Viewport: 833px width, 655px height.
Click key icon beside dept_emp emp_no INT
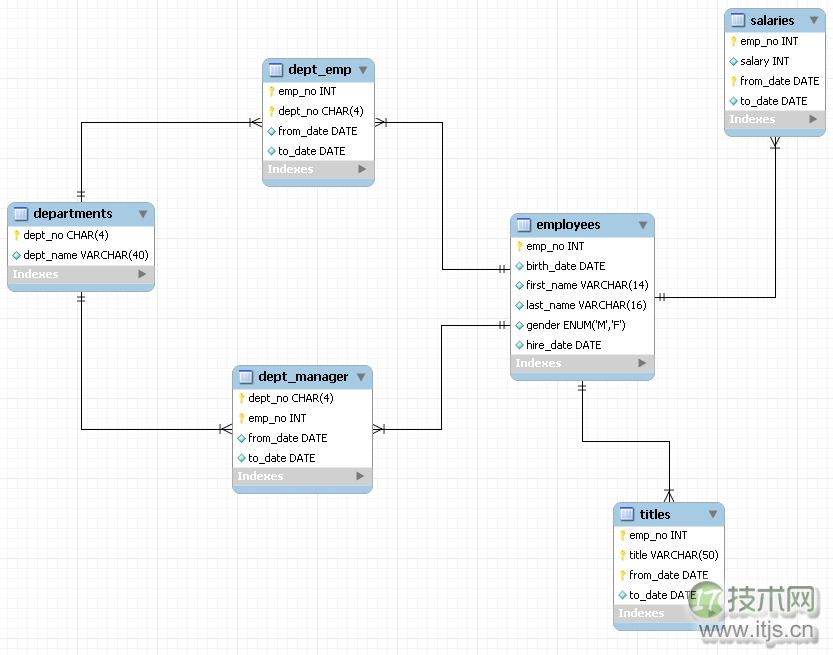pyautogui.click(x=271, y=91)
